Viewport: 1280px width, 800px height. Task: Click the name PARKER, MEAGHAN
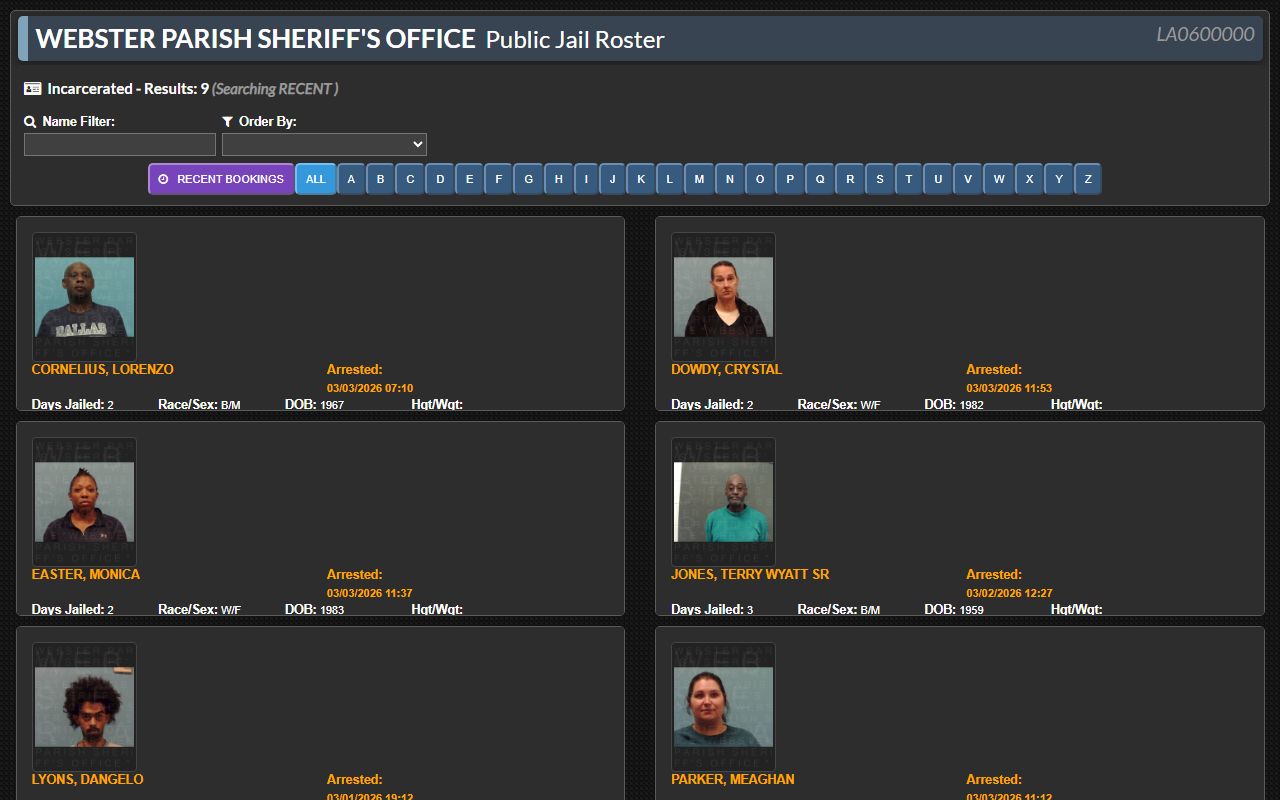(733, 779)
